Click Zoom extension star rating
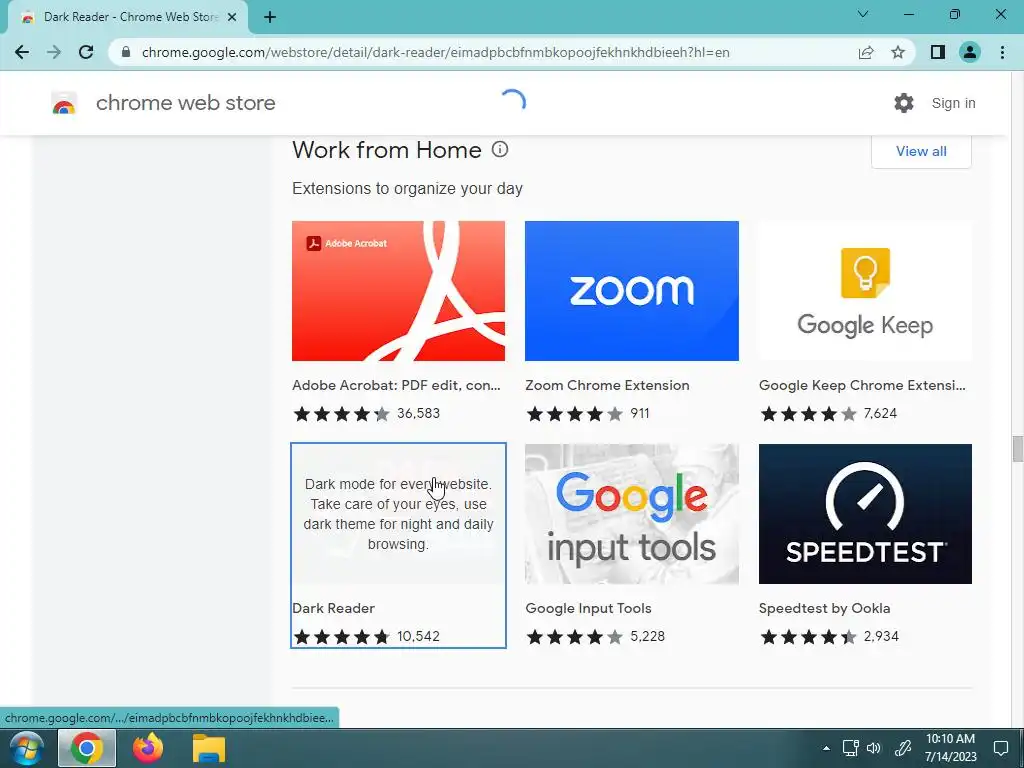This screenshot has width=1024, height=768. point(575,413)
